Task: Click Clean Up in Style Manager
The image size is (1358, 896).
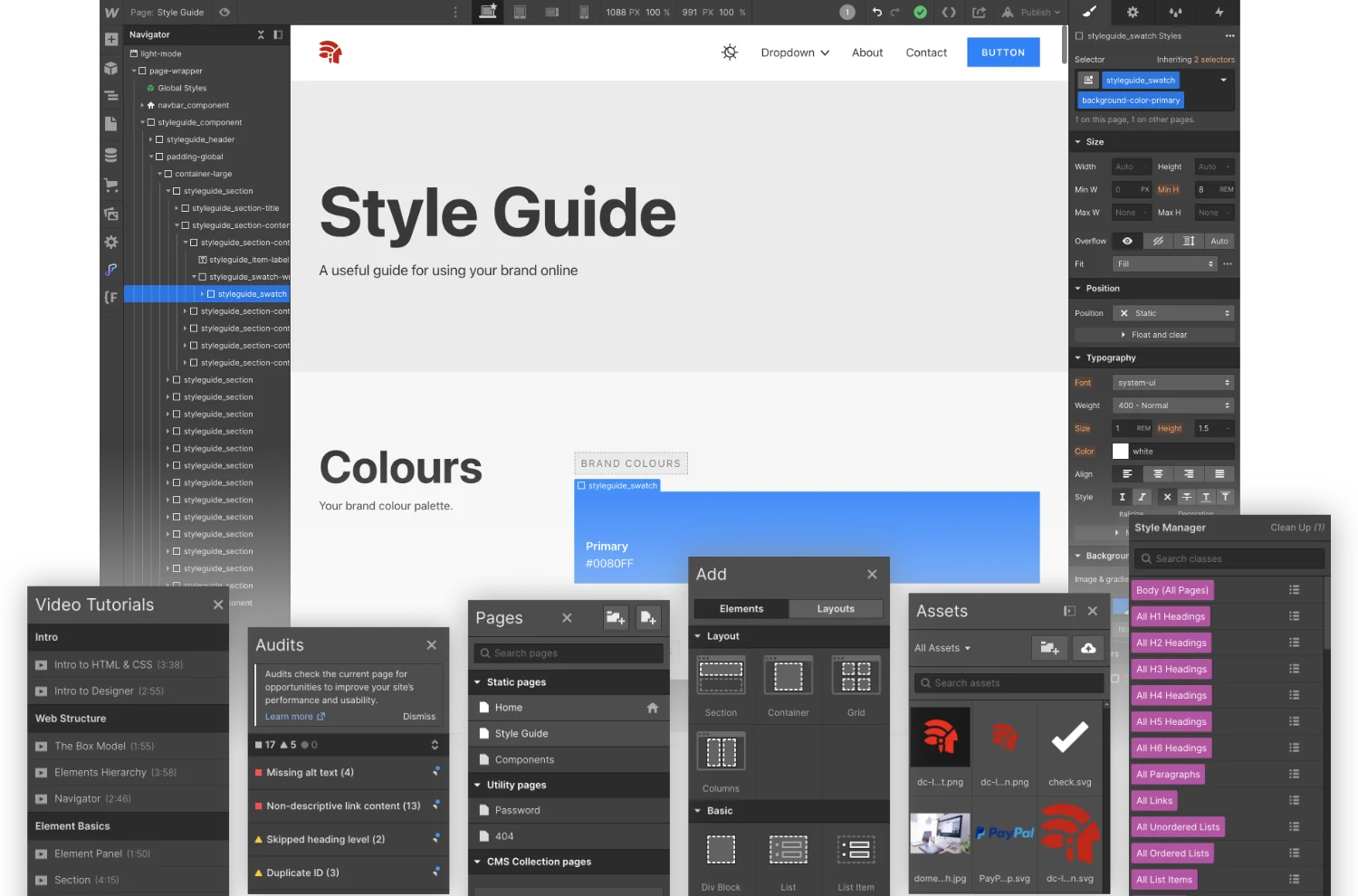Action: pyautogui.click(x=1297, y=528)
